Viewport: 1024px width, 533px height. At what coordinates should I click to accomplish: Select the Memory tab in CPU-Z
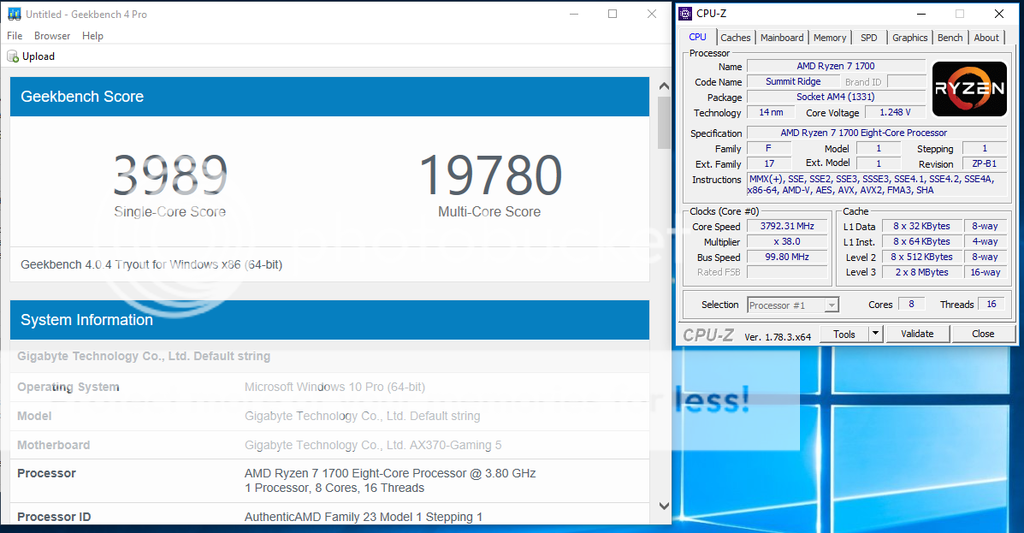(829, 38)
